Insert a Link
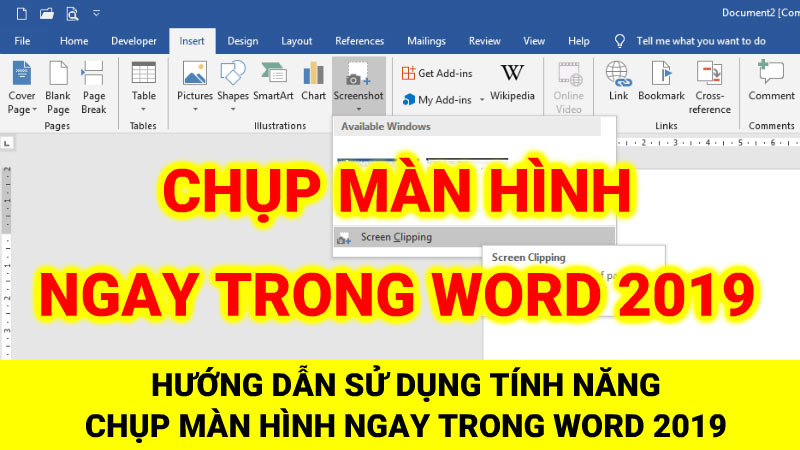800x450 pixels. point(618,81)
